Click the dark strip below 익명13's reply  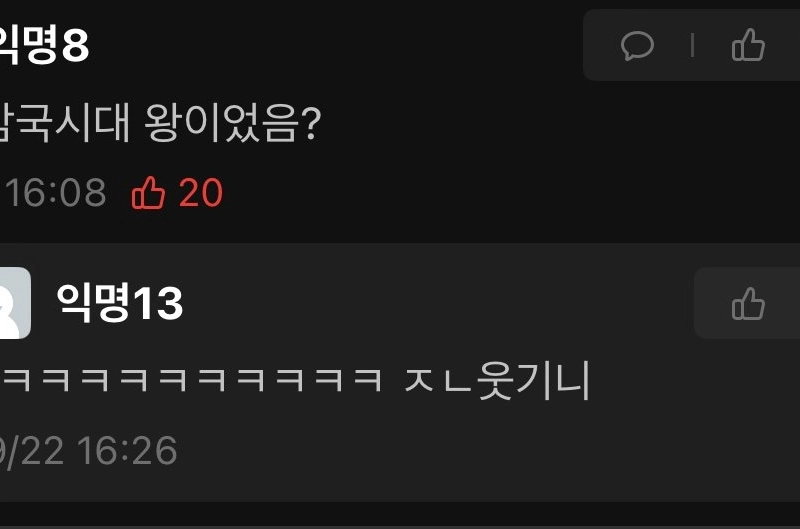tap(400, 514)
